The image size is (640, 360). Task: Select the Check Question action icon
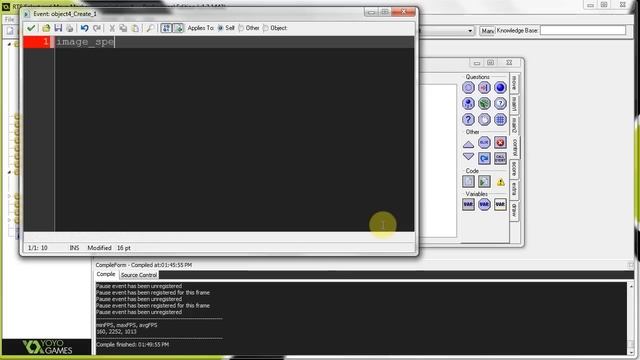coord(500,103)
